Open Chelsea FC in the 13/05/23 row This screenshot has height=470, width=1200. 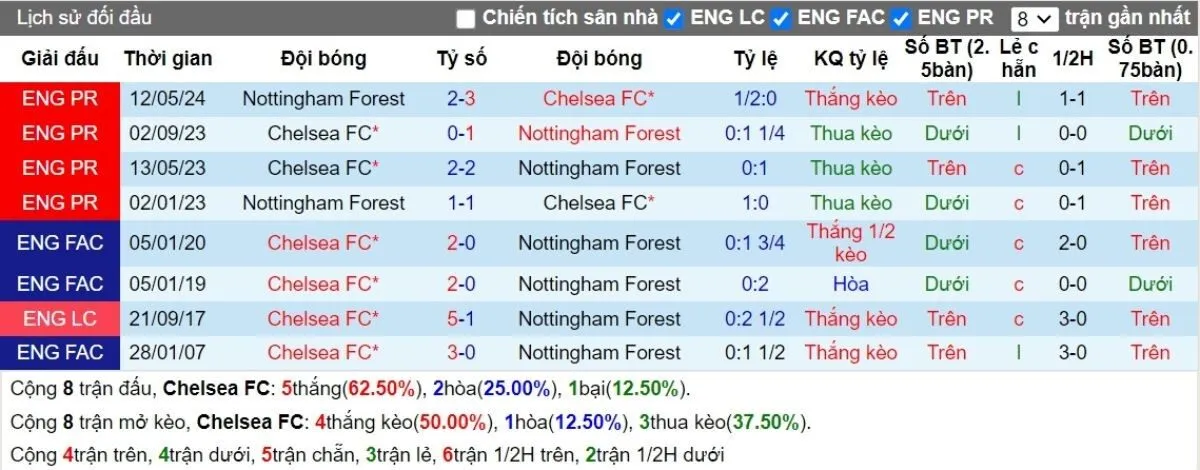[324, 168]
